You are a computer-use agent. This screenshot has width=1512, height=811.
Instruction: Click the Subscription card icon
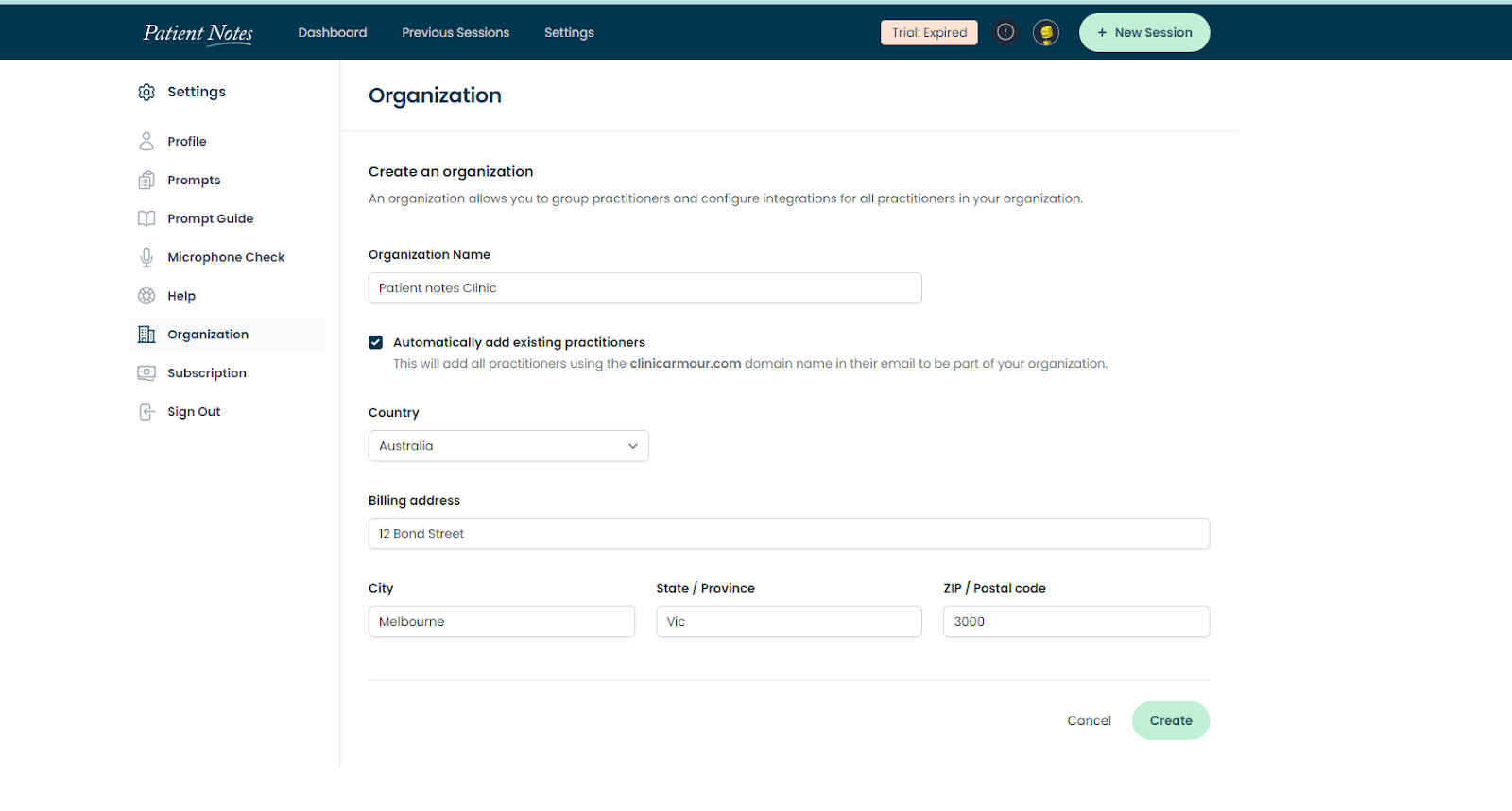(146, 373)
